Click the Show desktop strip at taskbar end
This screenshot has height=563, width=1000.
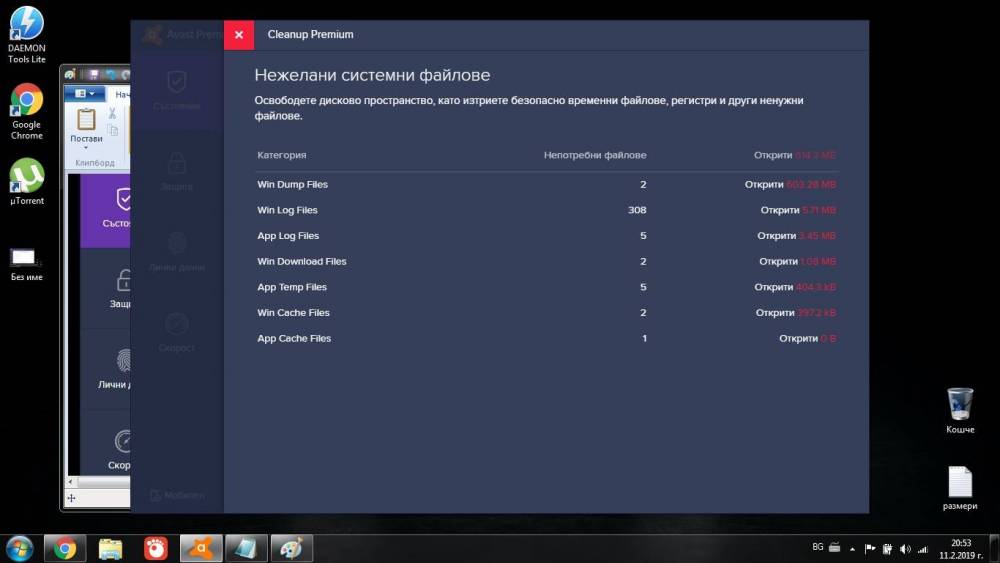coord(995,548)
